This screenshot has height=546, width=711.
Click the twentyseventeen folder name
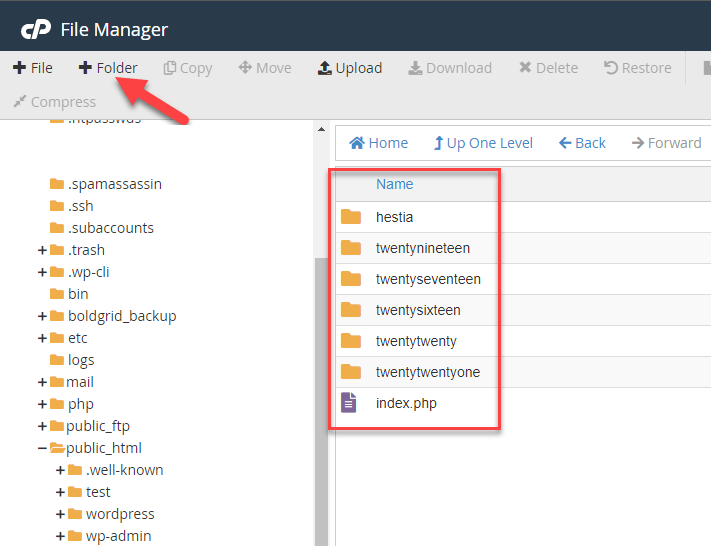tap(429, 279)
